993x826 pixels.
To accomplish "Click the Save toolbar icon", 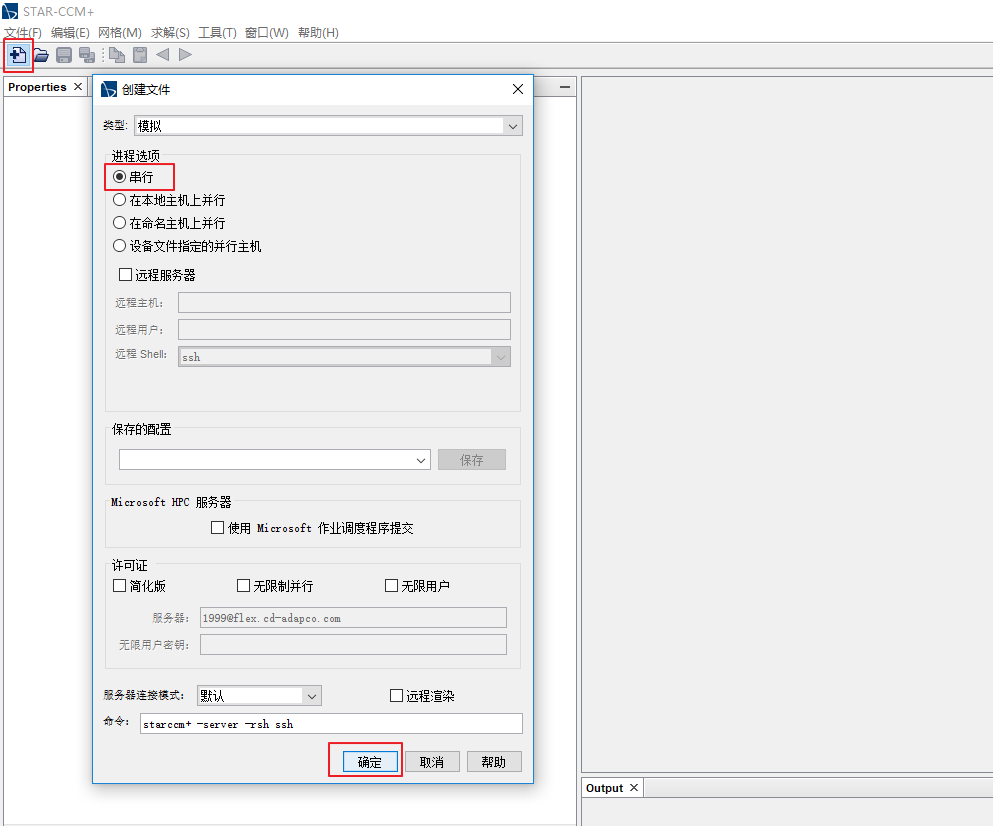I will [x=63, y=55].
